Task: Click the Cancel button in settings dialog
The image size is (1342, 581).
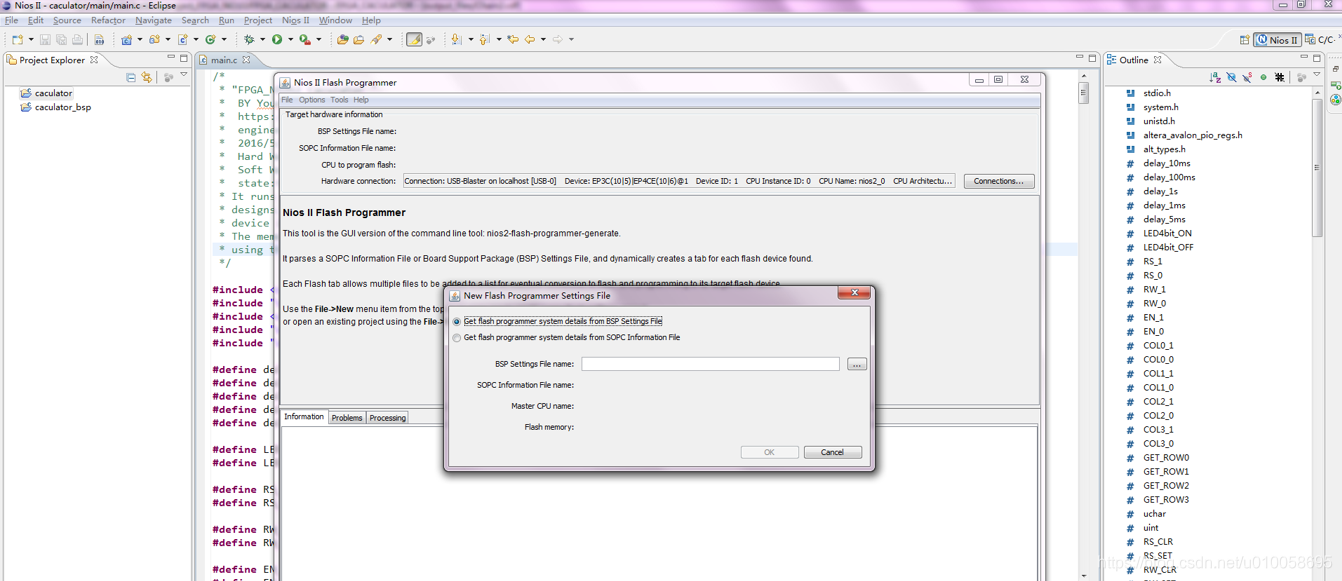Action: coord(832,452)
